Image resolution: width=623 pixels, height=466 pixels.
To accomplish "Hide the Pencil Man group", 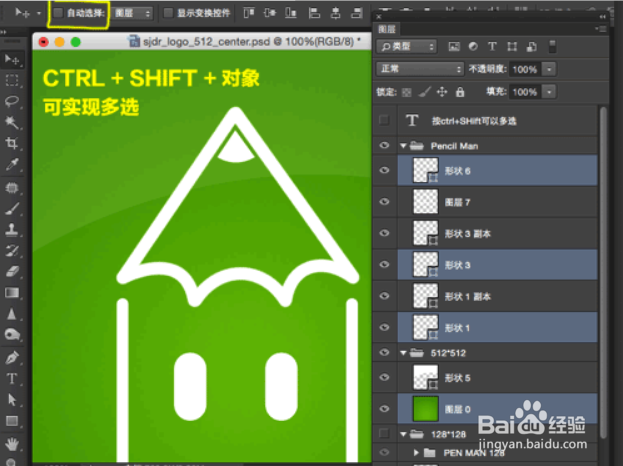I will pos(384,145).
